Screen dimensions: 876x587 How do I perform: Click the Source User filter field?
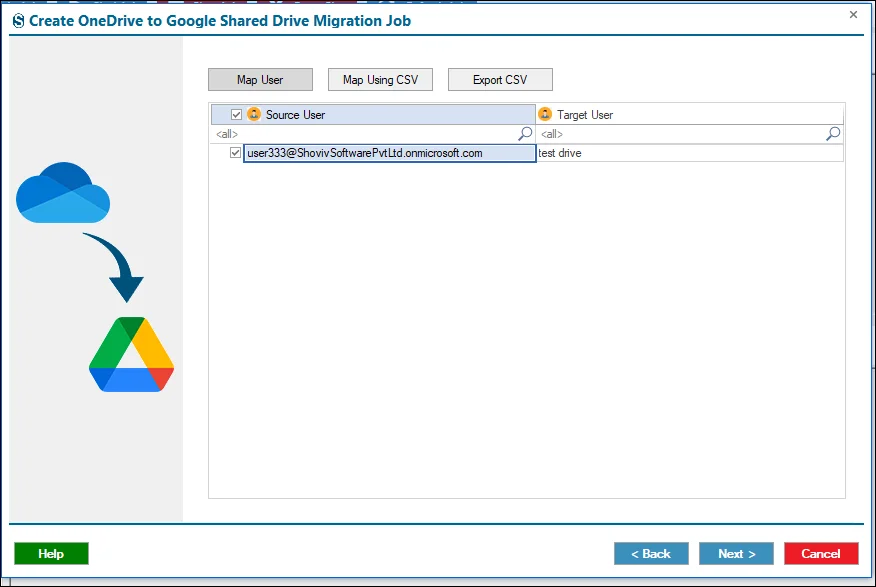[x=366, y=134]
